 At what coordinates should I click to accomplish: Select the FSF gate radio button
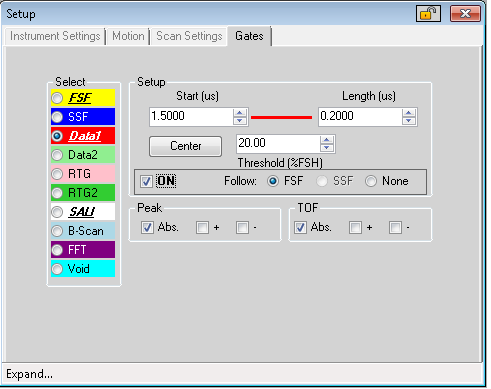(x=57, y=98)
